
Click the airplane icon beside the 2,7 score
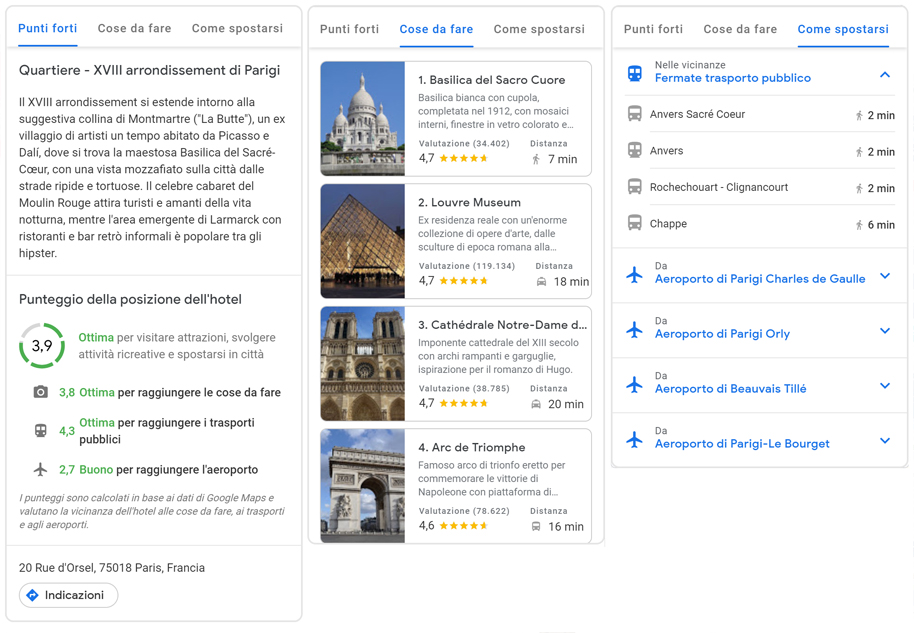pos(40,469)
